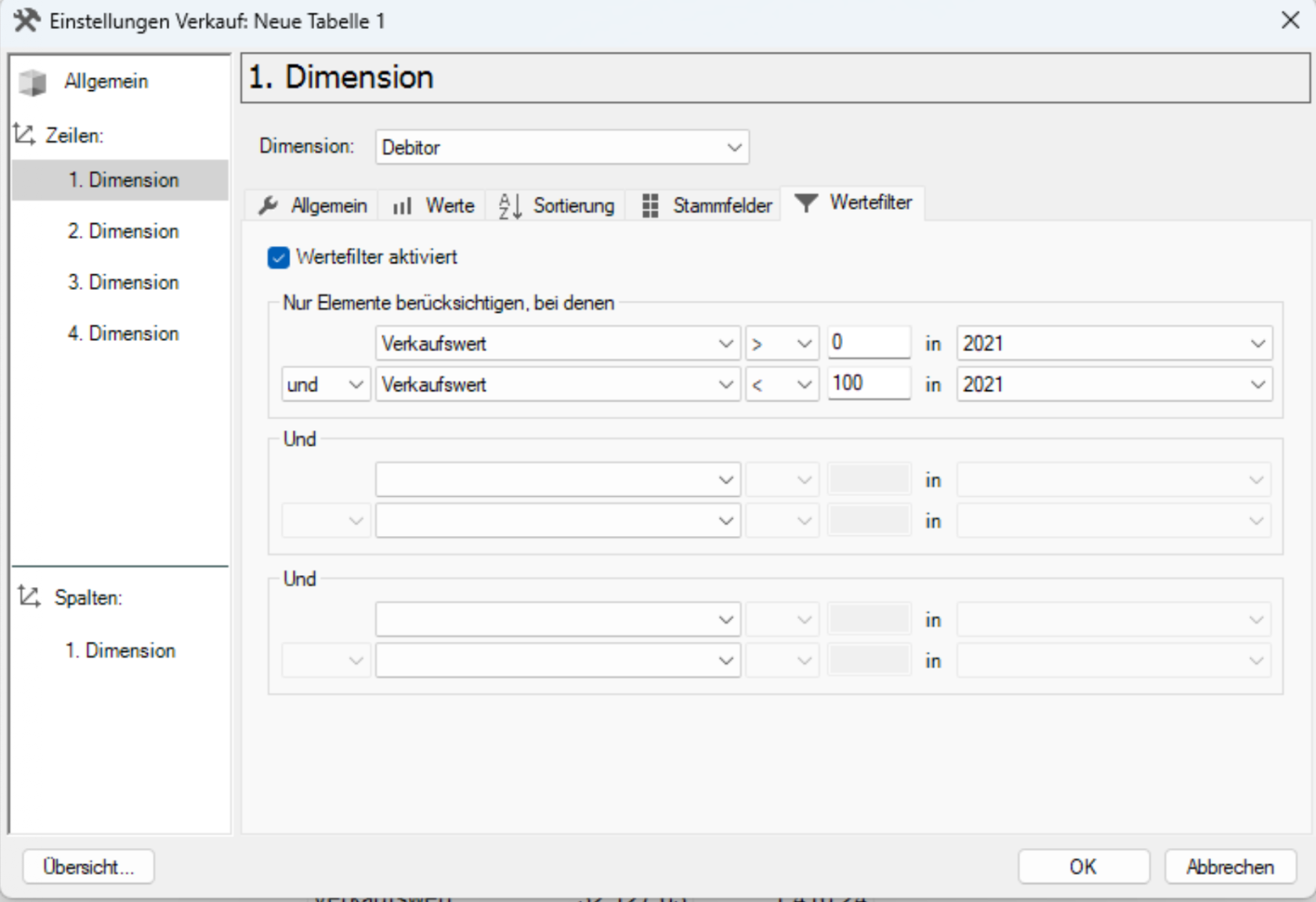1316x902 pixels.
Task: Select 1. Dimension under Zeilen
Action: click(x=121, y=180)
